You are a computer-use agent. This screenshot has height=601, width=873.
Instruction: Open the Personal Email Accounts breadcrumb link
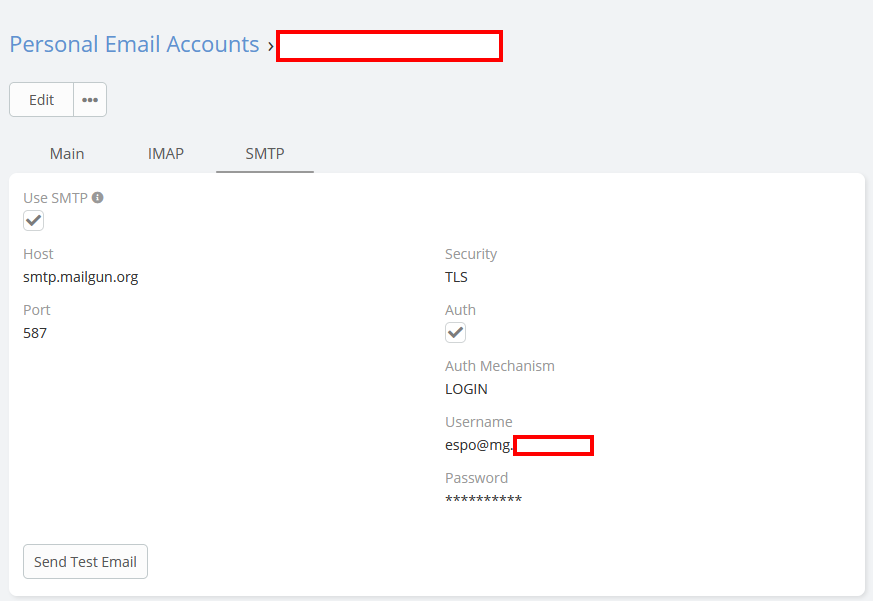(134, 45)
